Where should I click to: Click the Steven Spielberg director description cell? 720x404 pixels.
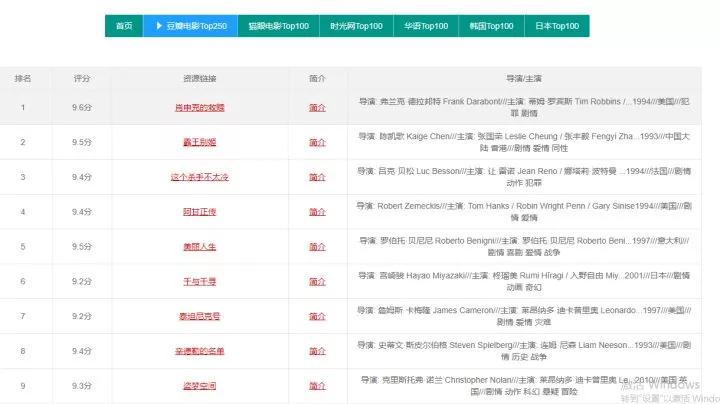click(524, 351)
